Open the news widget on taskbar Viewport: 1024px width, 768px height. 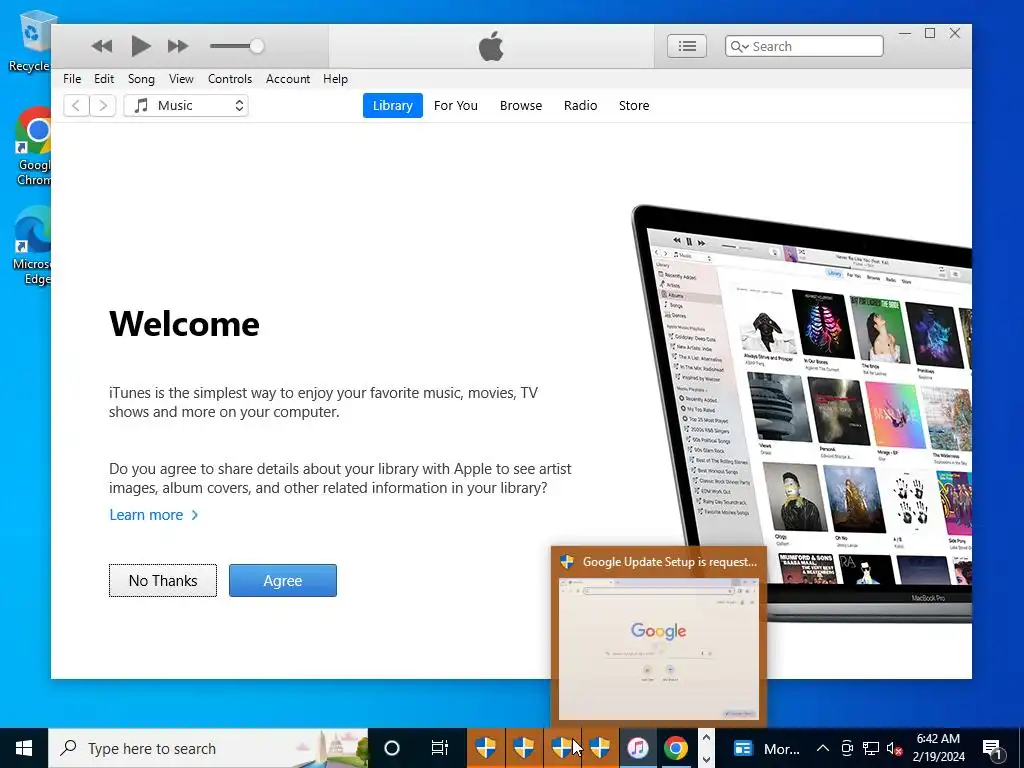coord(765,748)
